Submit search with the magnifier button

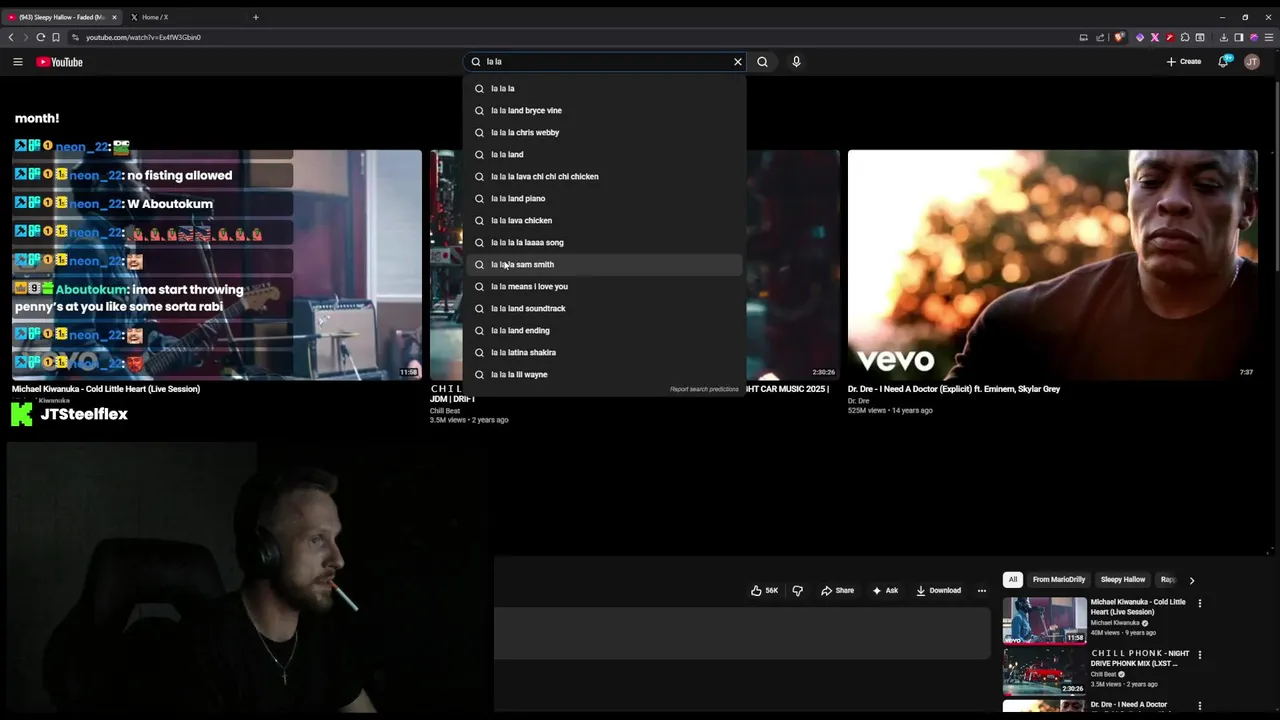[762, 62]
